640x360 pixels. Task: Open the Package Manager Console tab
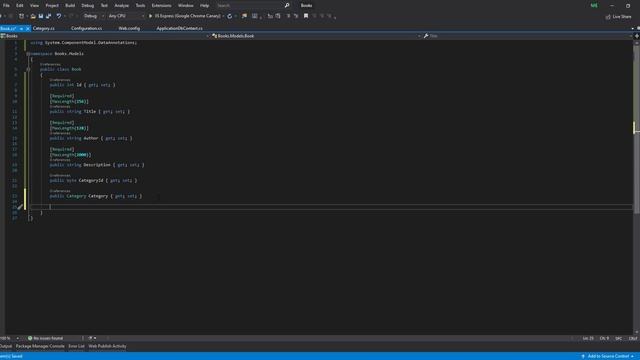pos(40,347)
